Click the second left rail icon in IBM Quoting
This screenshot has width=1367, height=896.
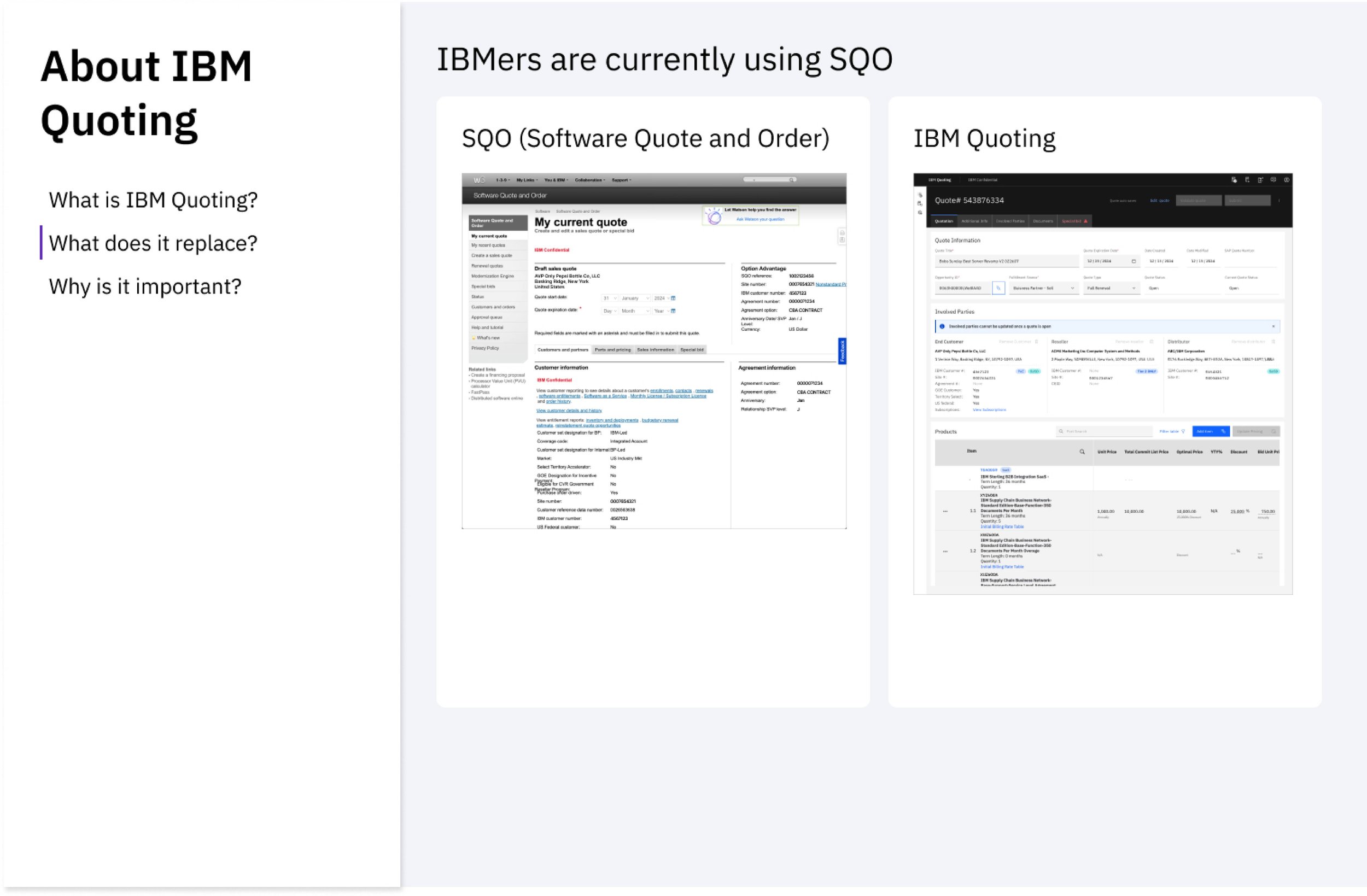click(920, 203)
